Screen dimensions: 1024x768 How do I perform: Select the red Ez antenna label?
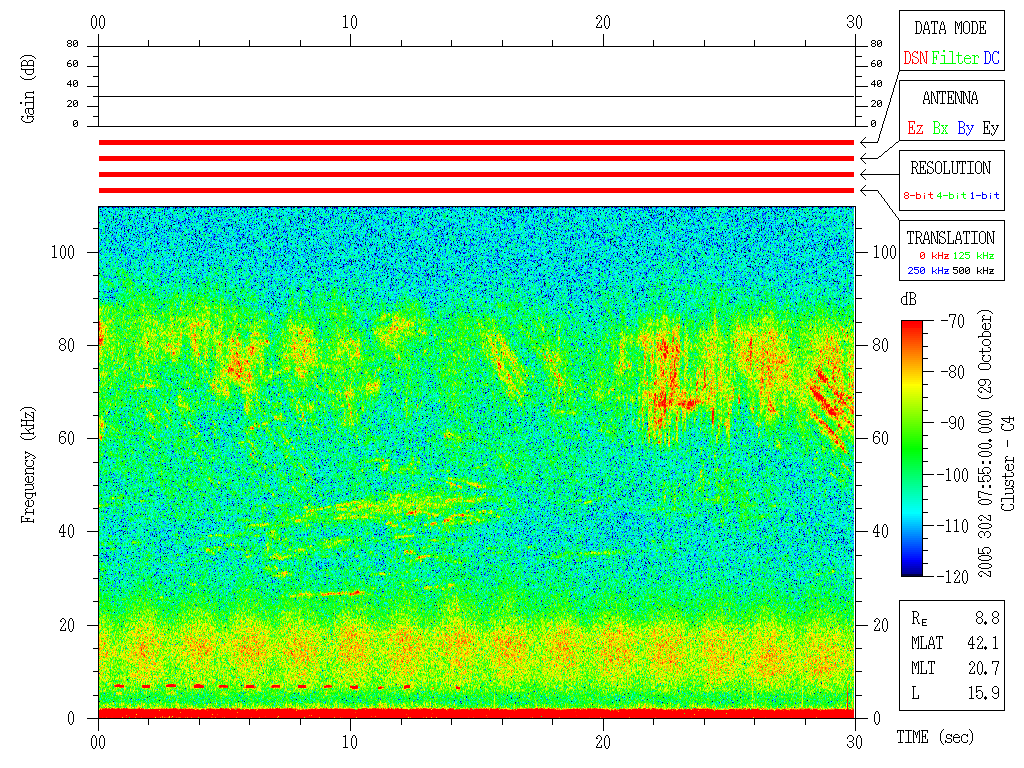pos(915,128)
